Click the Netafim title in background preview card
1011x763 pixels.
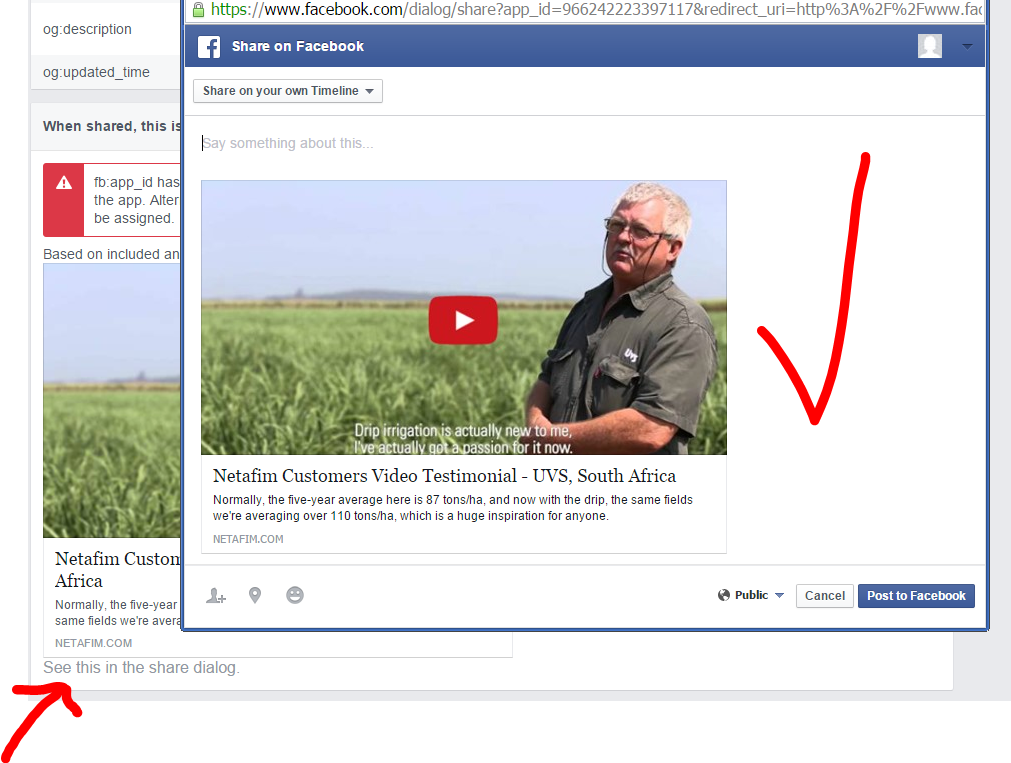click(117, 570)
